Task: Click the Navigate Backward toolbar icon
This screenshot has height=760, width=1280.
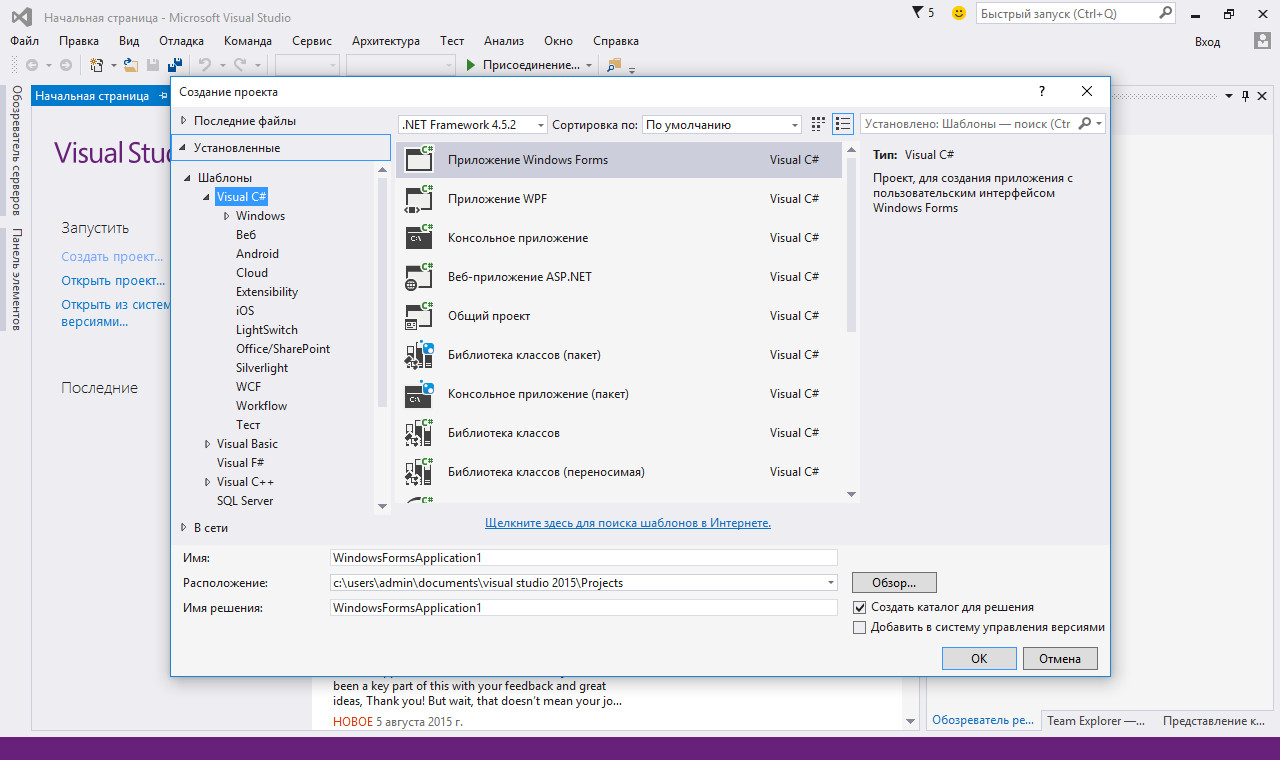Action: point(32,65)
